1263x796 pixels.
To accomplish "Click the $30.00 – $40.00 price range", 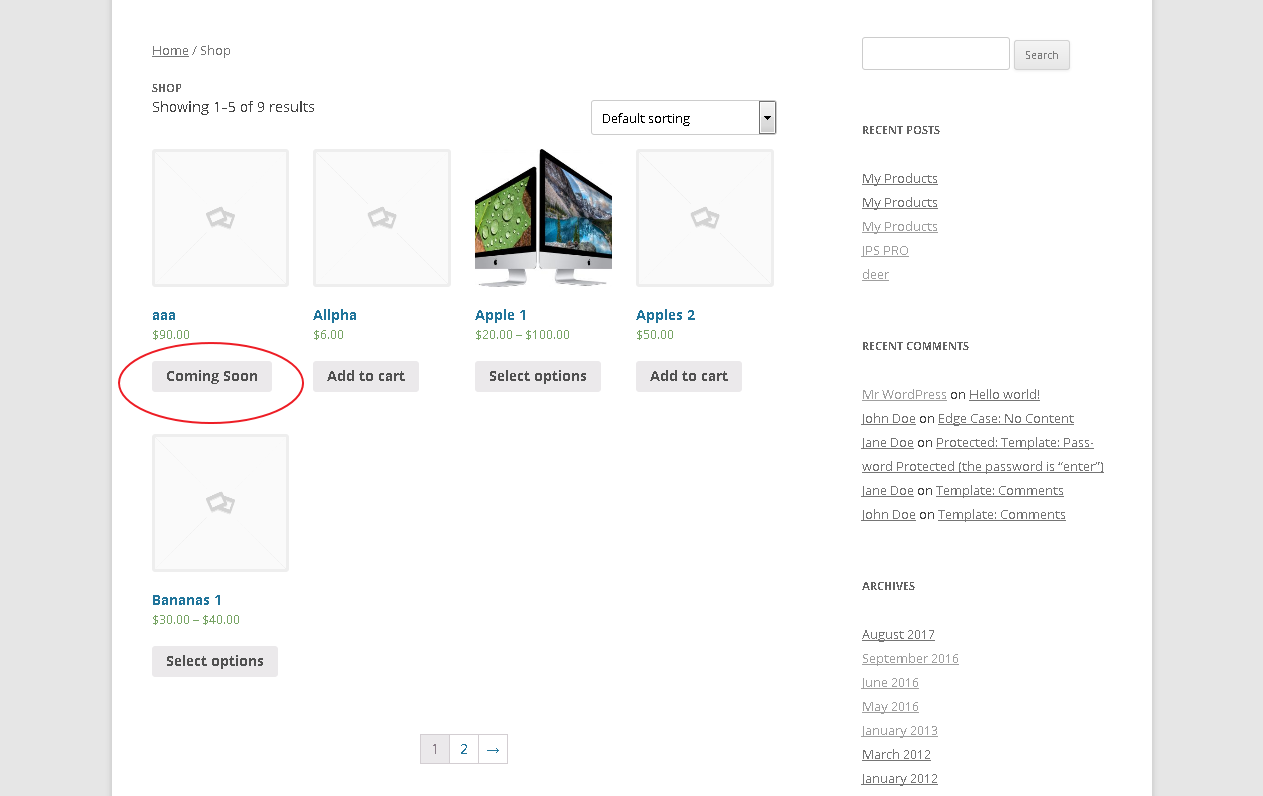I will point(196,620).
